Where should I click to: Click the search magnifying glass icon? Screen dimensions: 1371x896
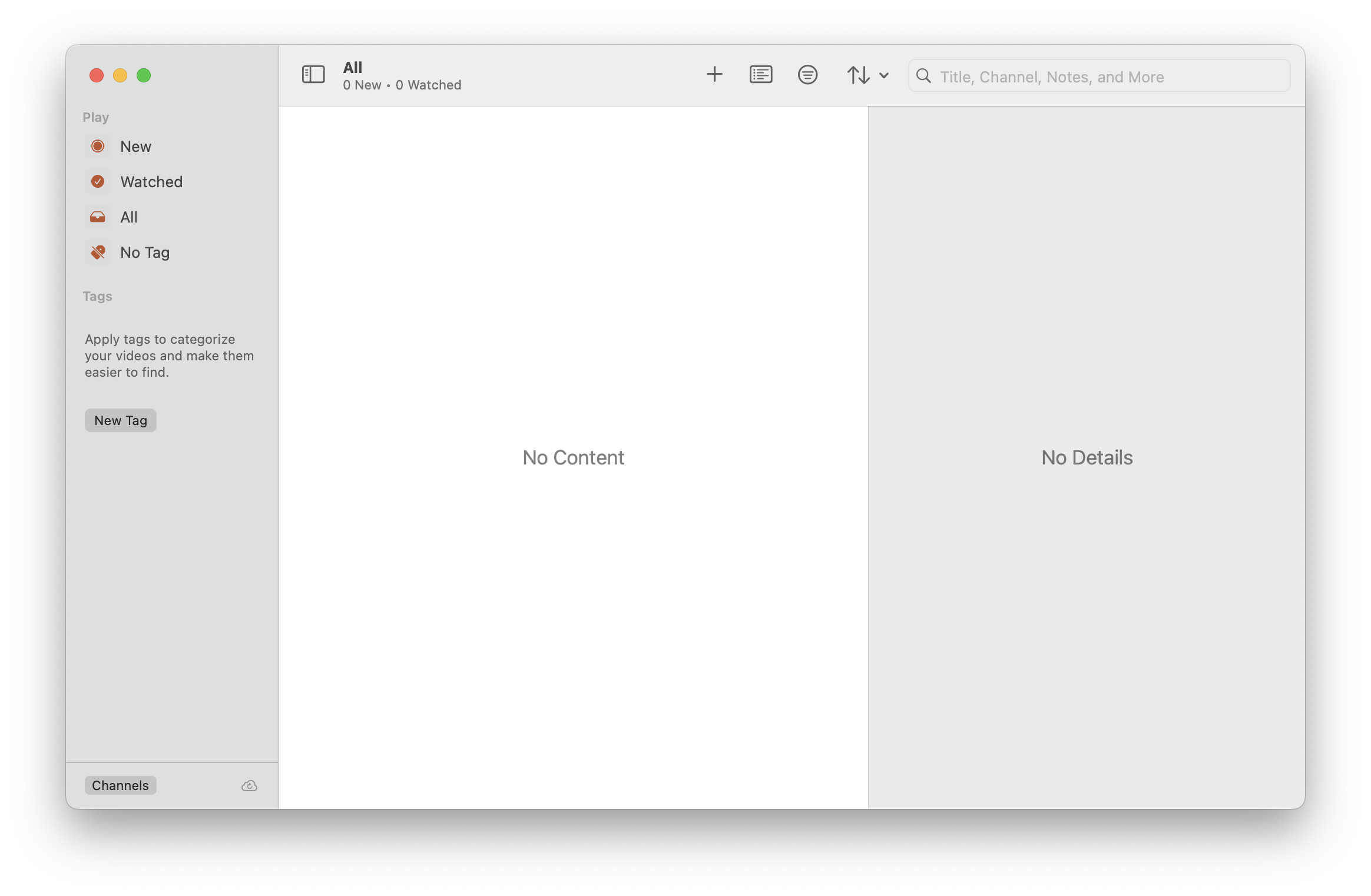(923, 76)
